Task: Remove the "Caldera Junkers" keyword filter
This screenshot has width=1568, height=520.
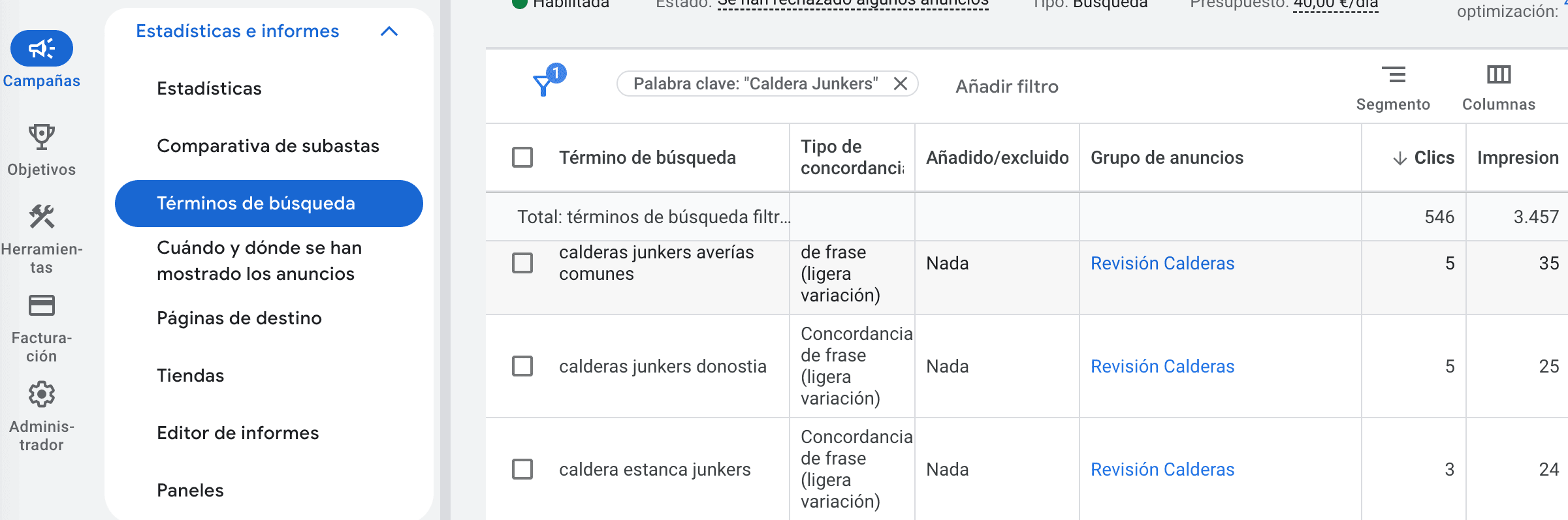Action: pos(901,84)
